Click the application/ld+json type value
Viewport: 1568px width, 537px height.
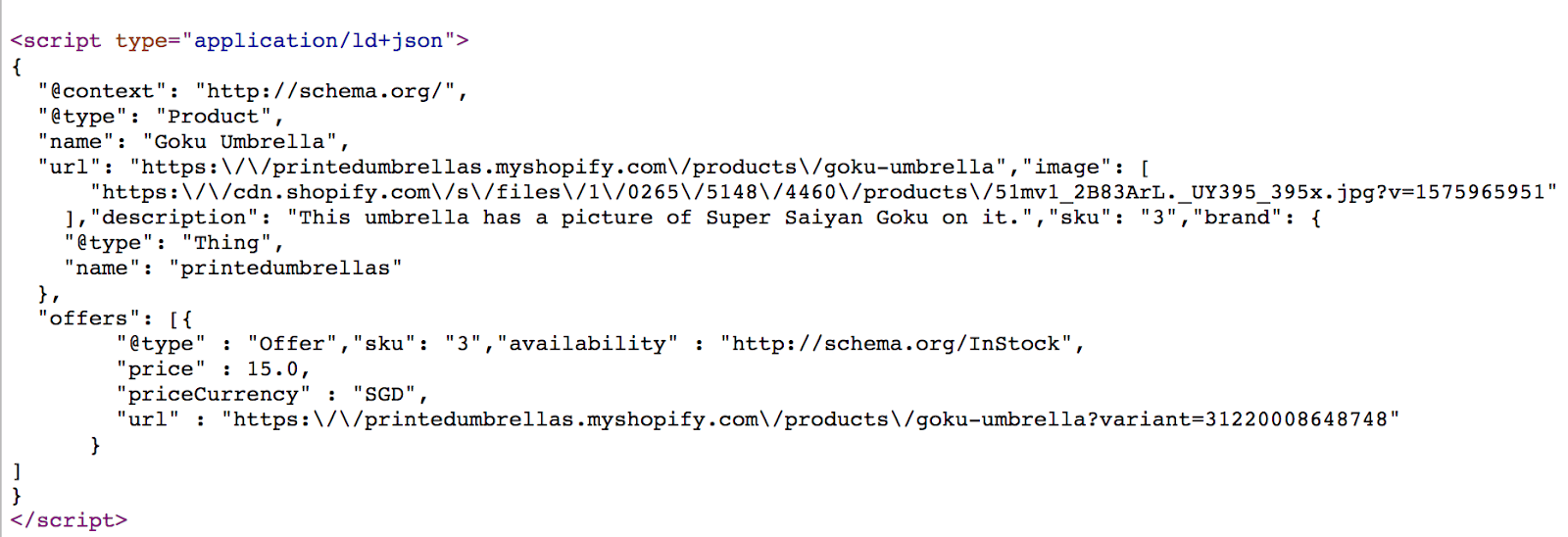click(318, 40)
